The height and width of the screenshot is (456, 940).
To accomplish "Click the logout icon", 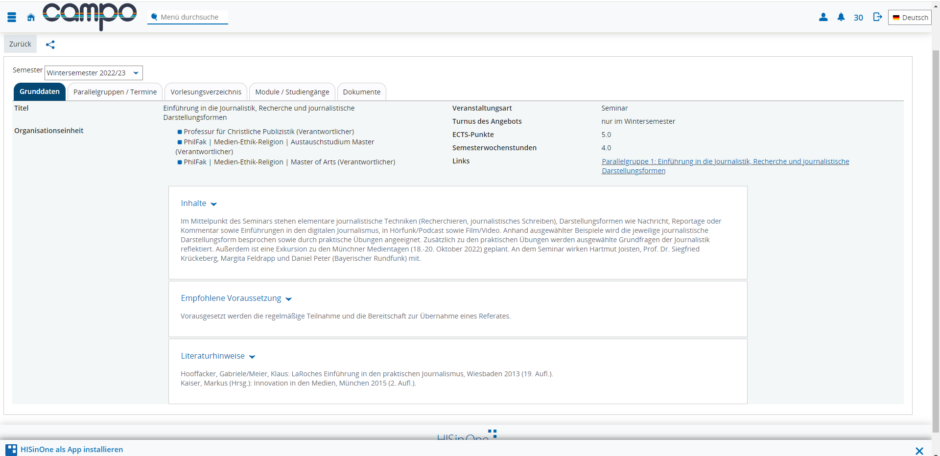I will point(877,17).
